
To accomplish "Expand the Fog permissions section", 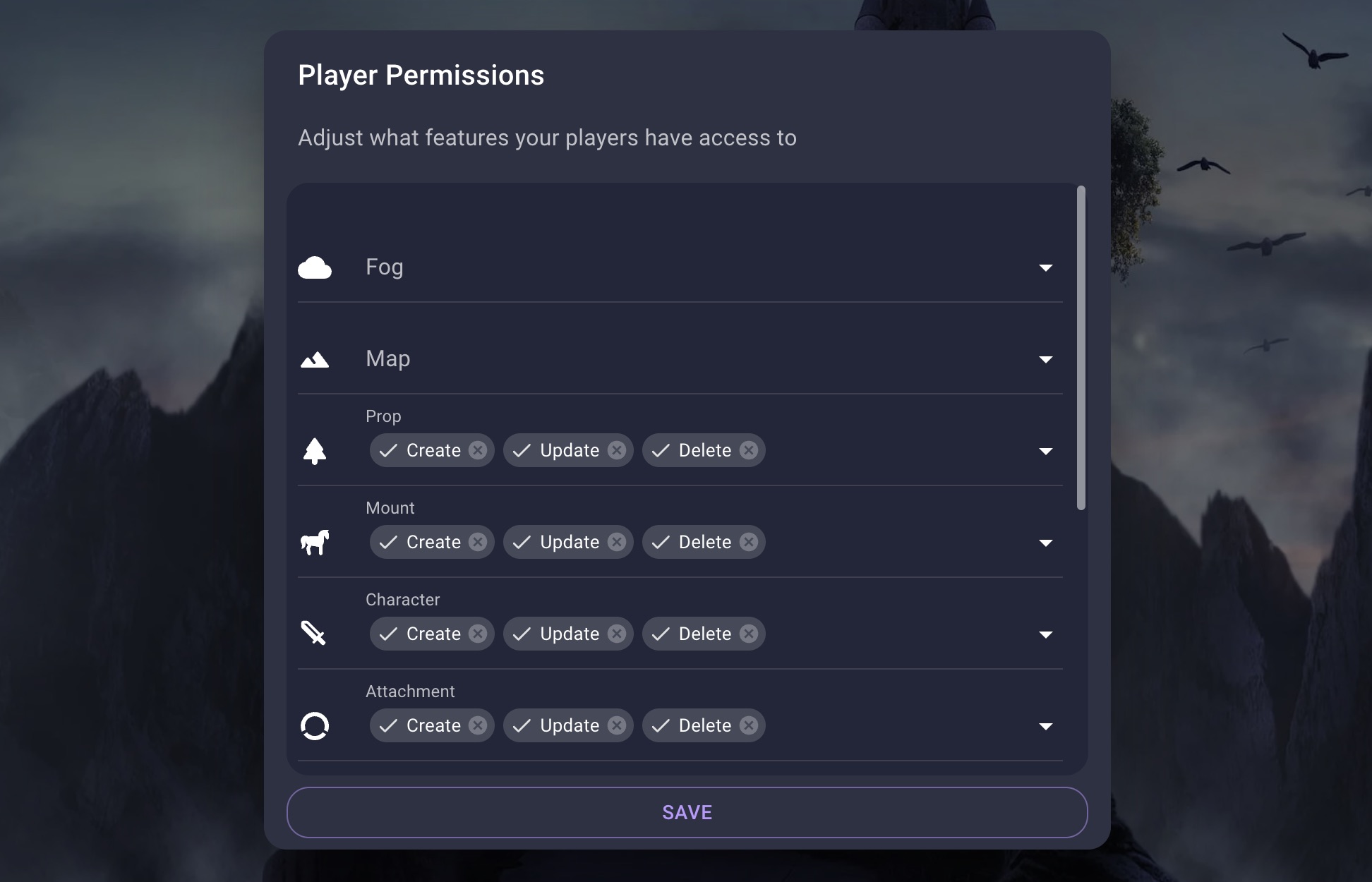I will click(1046, 267).
